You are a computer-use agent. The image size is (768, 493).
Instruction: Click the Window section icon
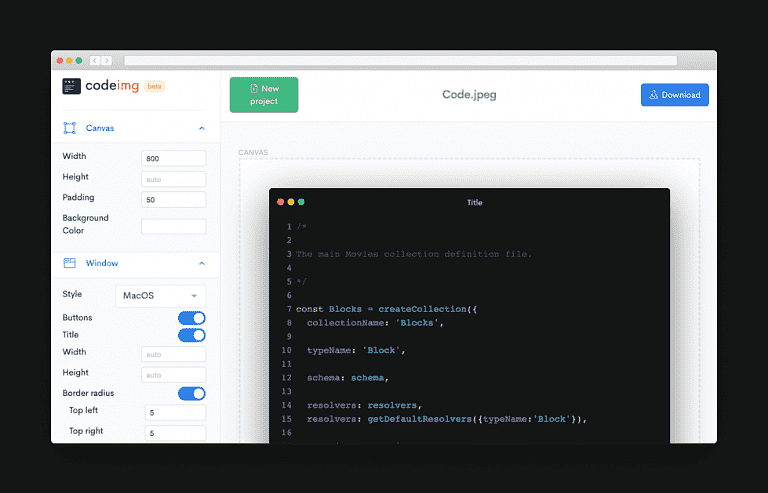(70, 263)
